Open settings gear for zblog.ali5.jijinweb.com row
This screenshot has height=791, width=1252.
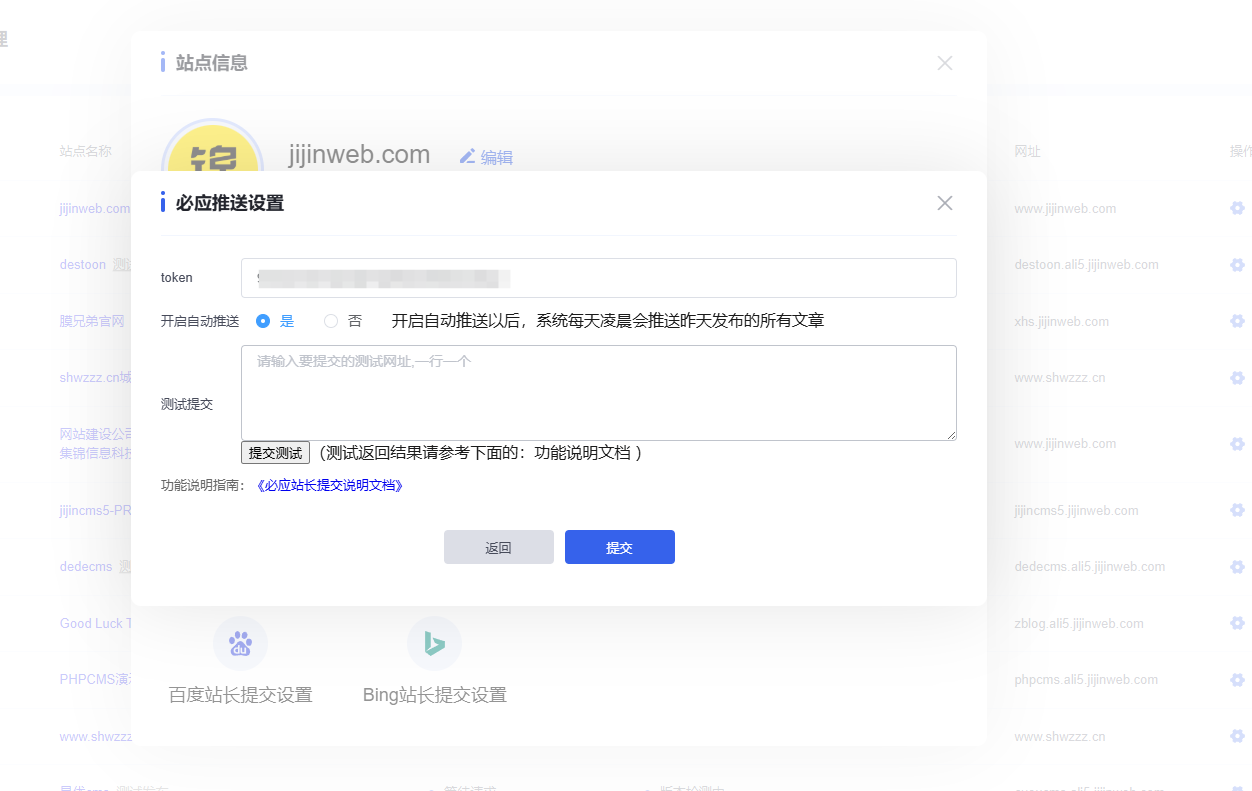coord(1237,623)
